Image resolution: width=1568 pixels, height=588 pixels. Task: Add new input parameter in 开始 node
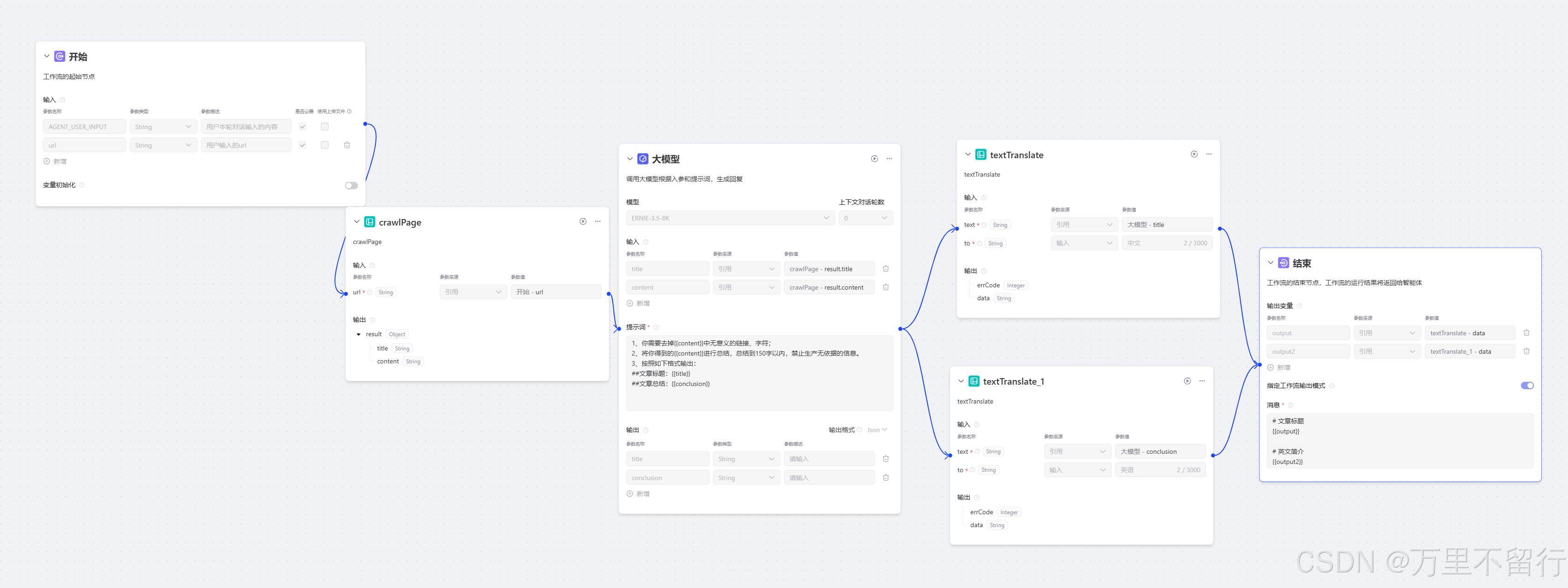coord(55,161)
